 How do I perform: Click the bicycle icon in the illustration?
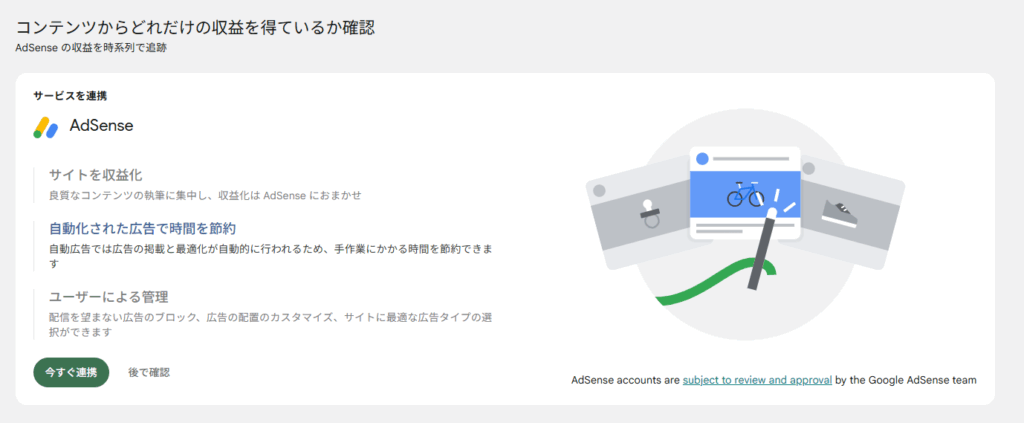point(745,193)
